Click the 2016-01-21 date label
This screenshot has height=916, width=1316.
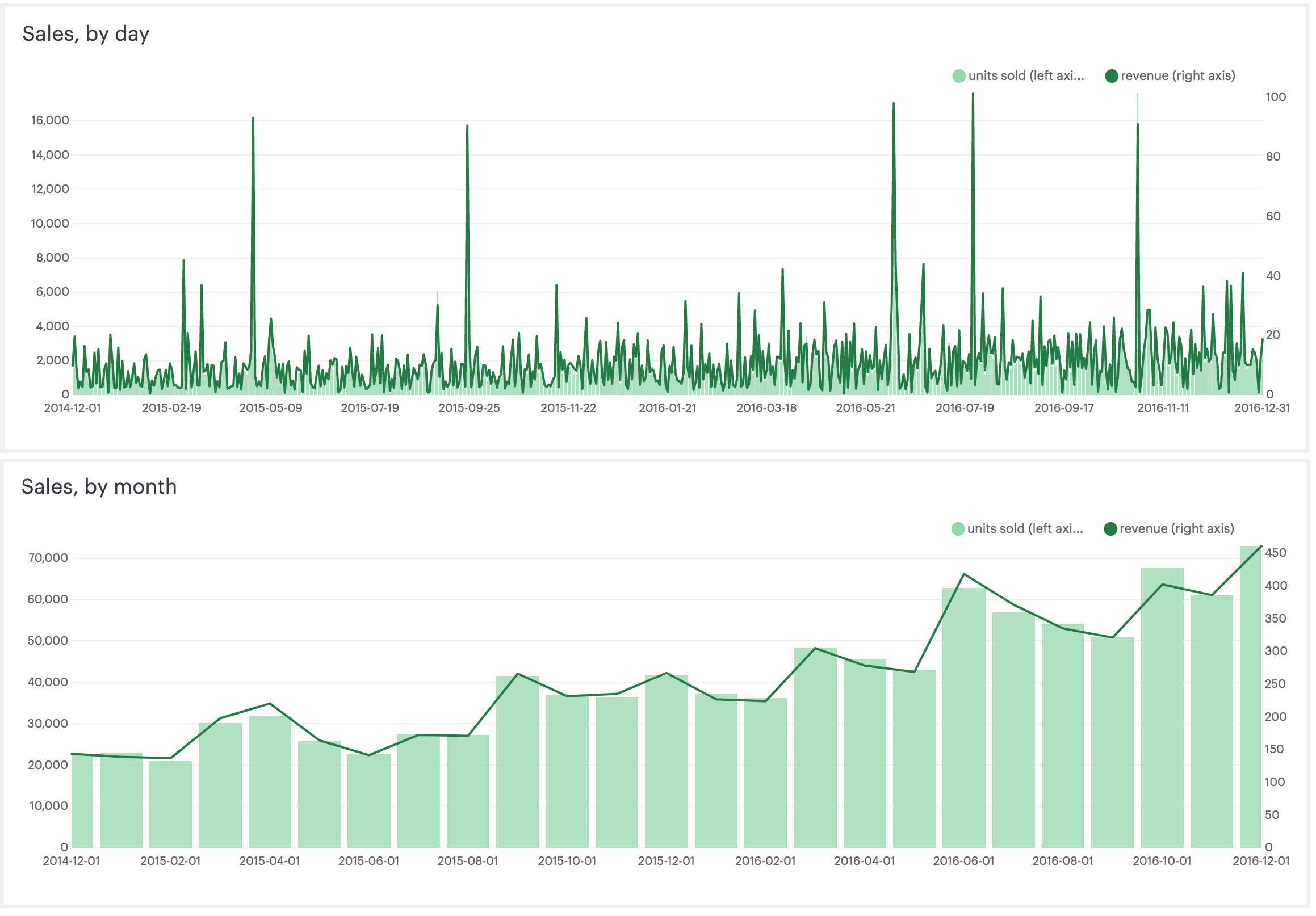(667, 408)
